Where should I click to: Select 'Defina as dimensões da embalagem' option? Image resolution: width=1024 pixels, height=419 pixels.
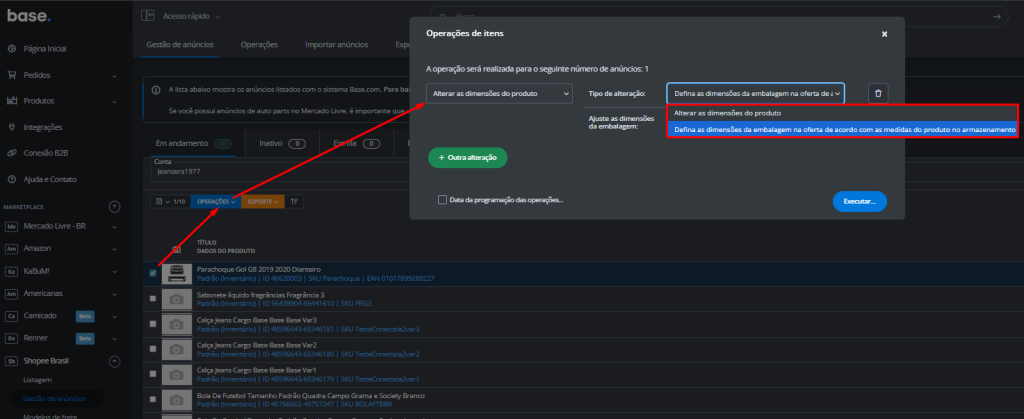click(x=842, y=129)
